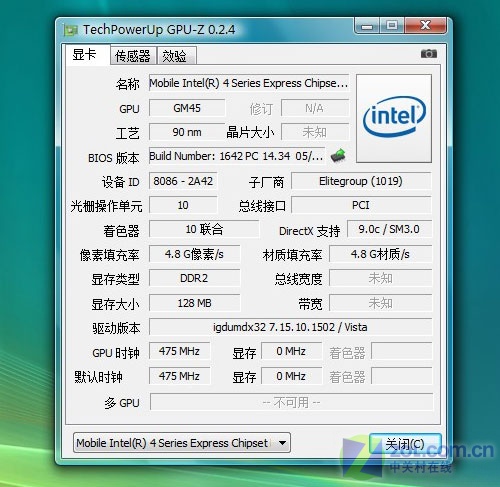Viewport: 500px width, 487px height.
Task: Click the 总线接口 value PCI
Action: tap(361, 205)
